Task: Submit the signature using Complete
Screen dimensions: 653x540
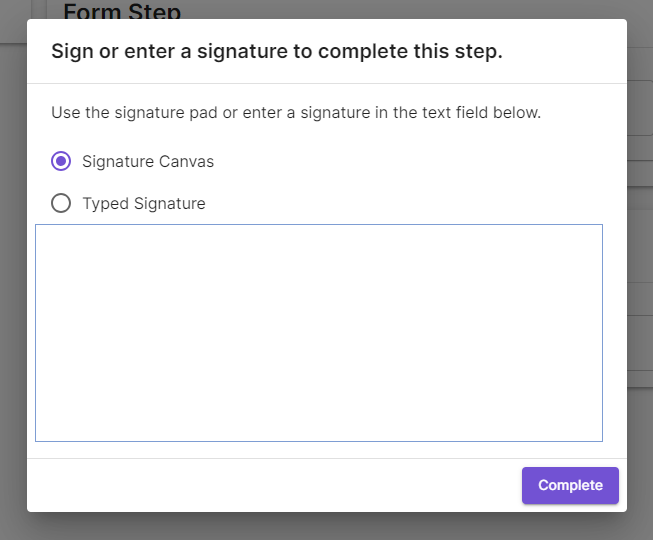Action: [x=570, y=485]
